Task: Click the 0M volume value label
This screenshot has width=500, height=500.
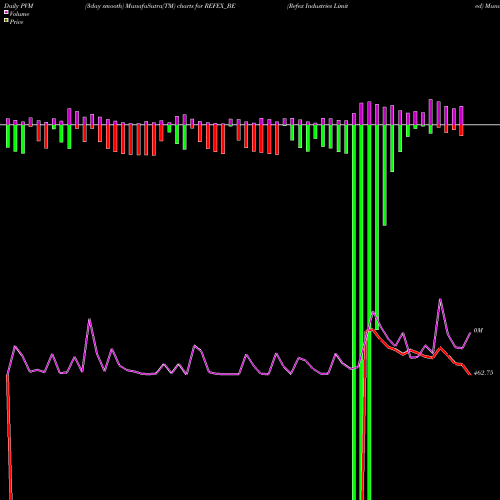Action: 478,330
